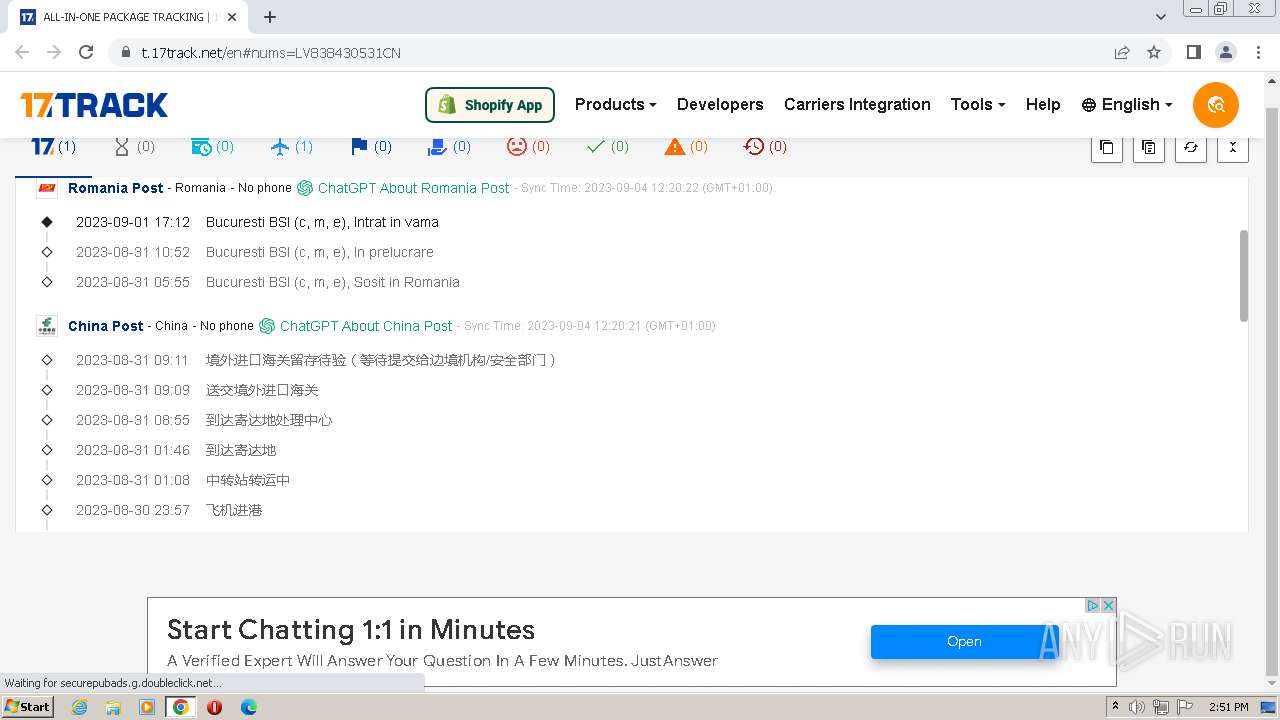Screen dimensions: 1280x720
Task: Open the Opera icon in taskbar
Action: (214, 707)
